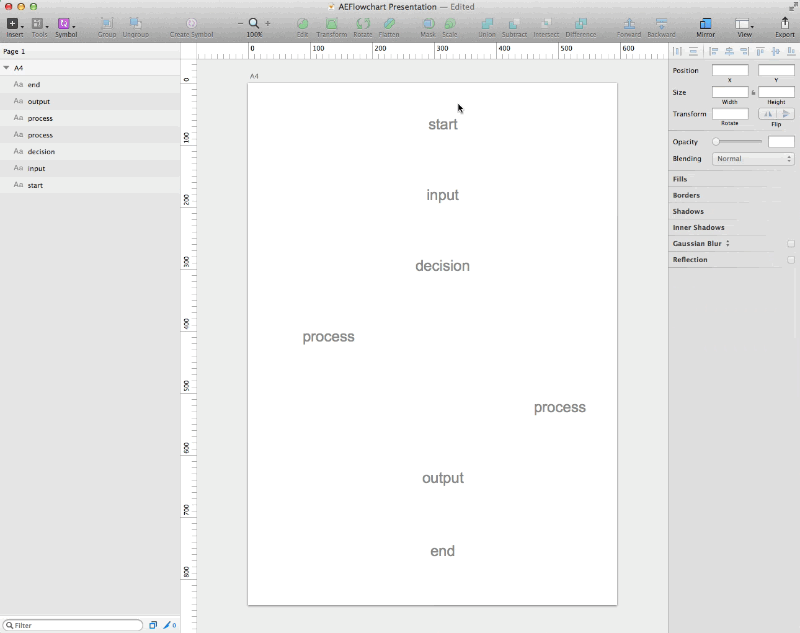This screenshot has width=800, height=633.
Task: Click the Export icon
Action: coord(784,24)
